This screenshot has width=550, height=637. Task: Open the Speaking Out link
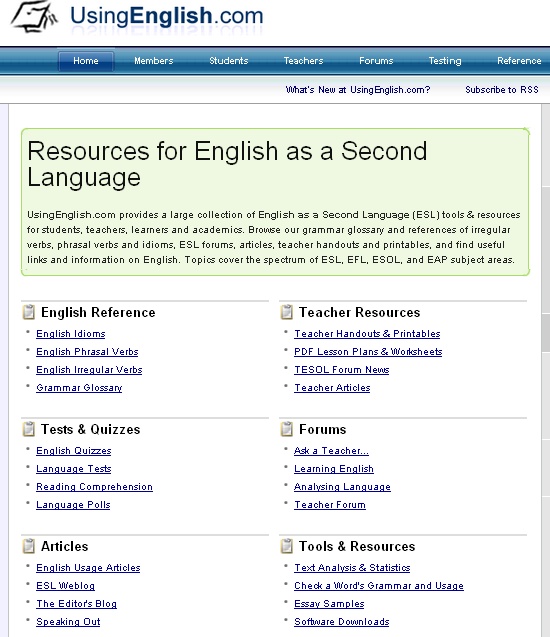(x=68, y=622)
